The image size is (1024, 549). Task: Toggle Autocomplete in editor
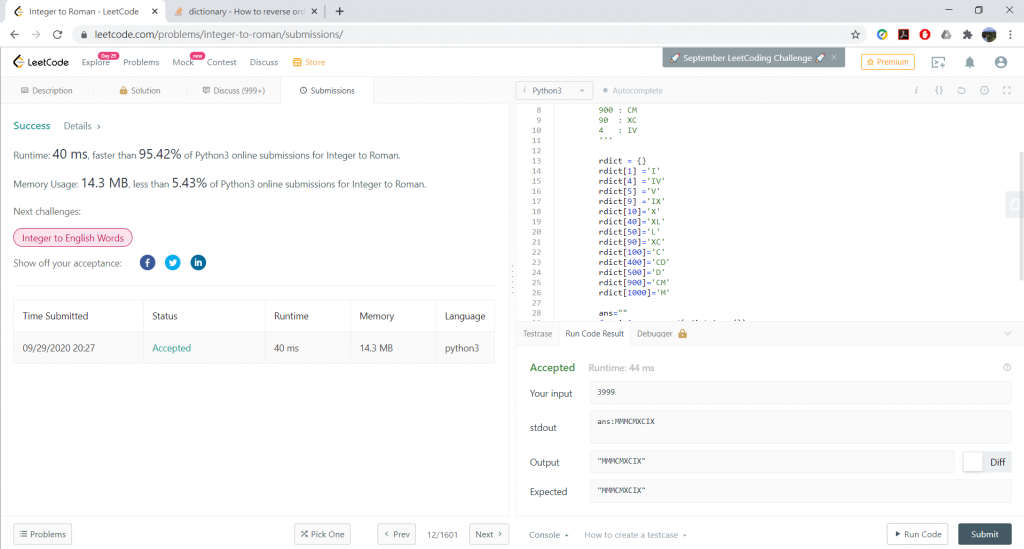tap(632, 91)
